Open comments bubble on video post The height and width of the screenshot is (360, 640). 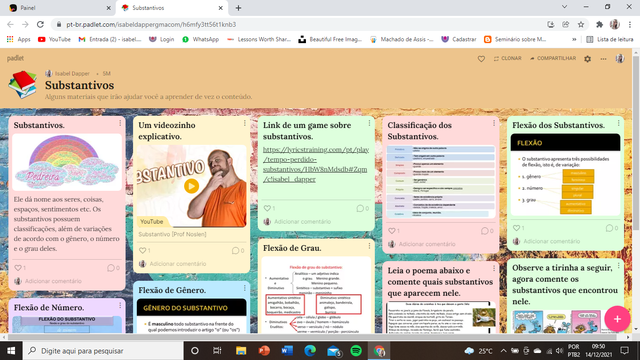236,250
